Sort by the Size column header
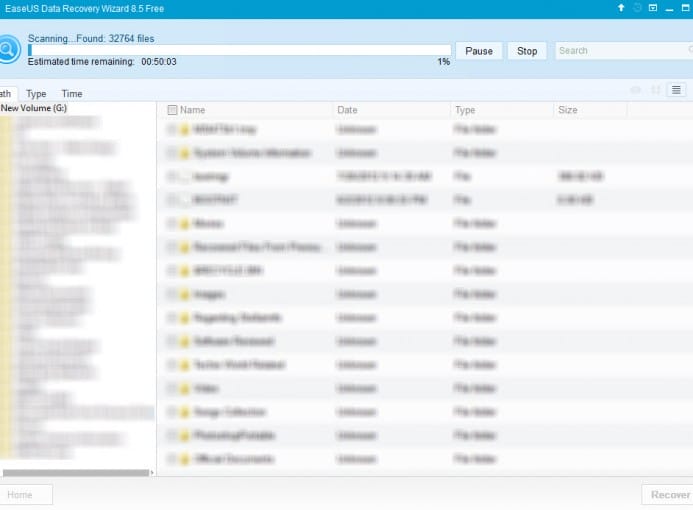 coord(567,110)
